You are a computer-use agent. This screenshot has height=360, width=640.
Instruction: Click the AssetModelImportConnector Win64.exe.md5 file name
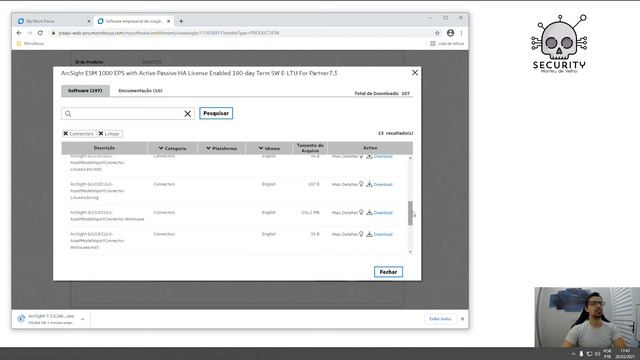coord(97,240)
